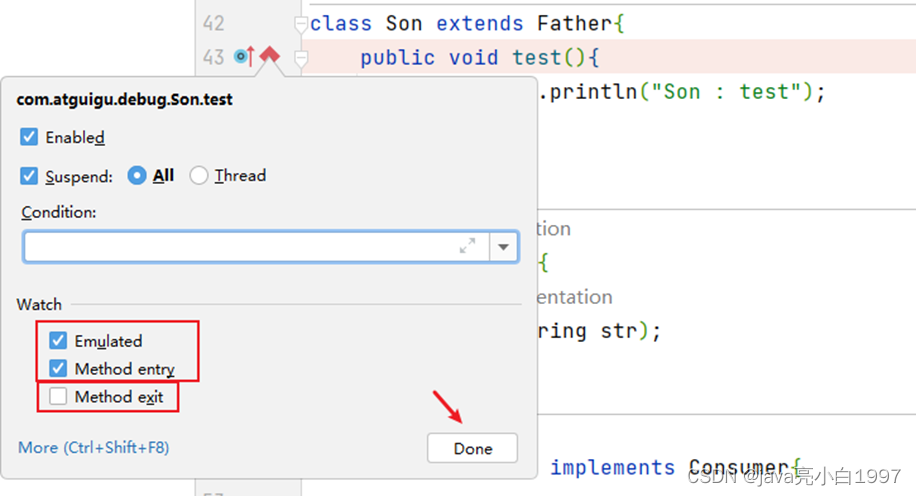This screenshot has width=916, height=496.
Task: Collapse the test method fold marker
Action: [301, 58]
